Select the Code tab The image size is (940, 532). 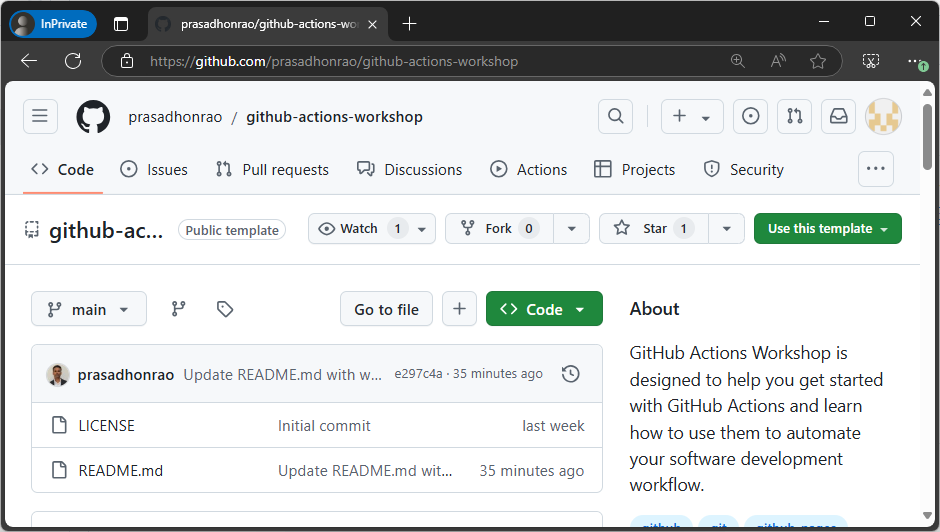point(62,170)
